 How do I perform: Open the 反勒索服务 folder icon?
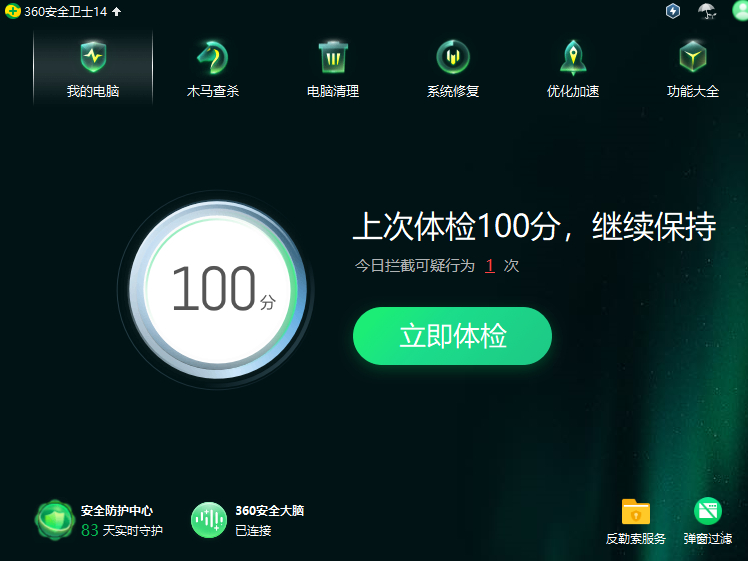(635, 512)
